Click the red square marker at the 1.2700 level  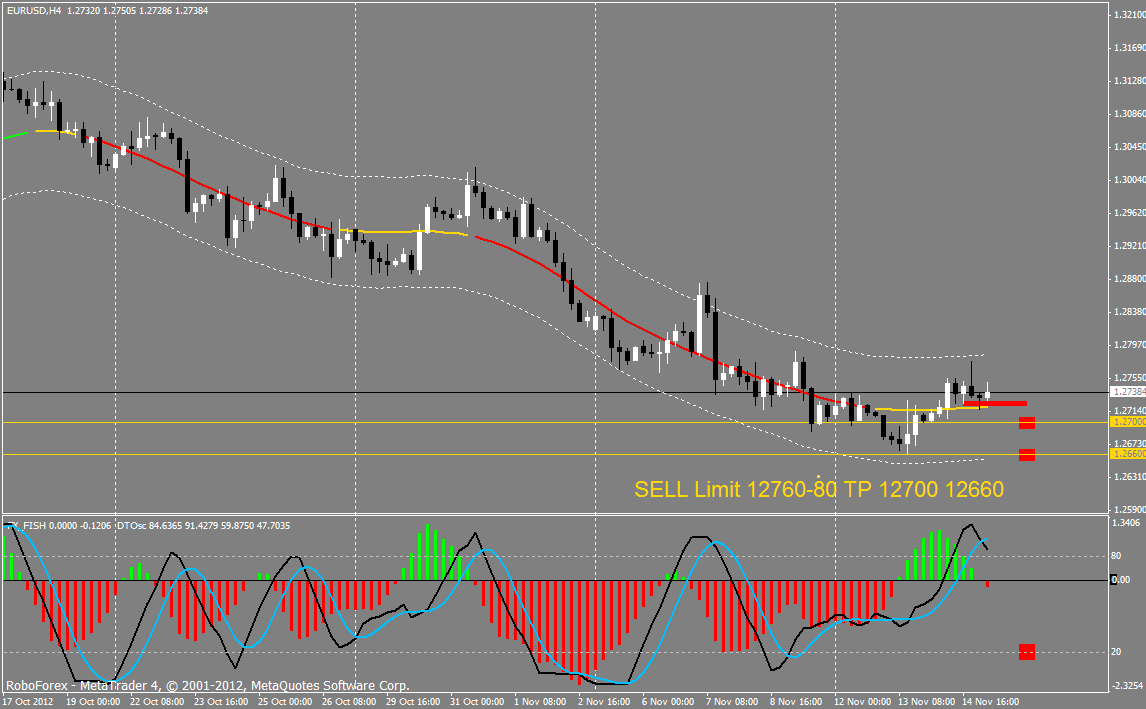click(x=1026, y=423)
